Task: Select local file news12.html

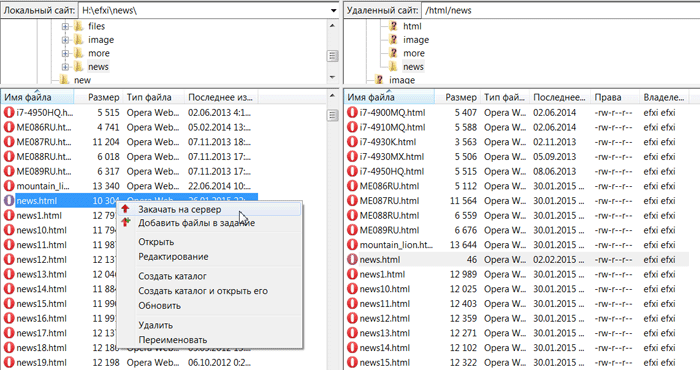Action: point(42,259)
